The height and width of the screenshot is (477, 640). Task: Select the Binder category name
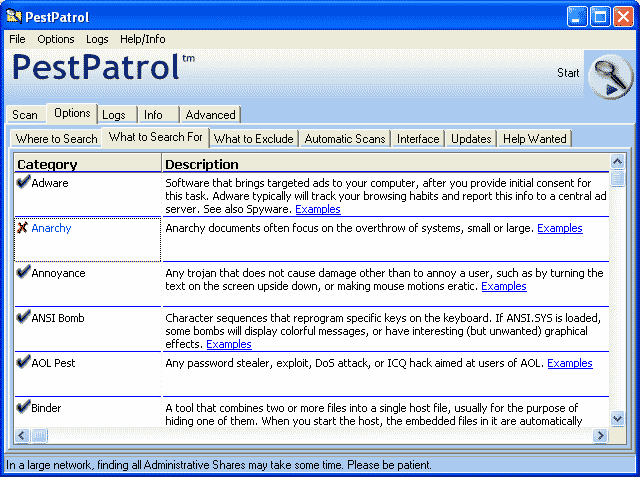(46, 408)
